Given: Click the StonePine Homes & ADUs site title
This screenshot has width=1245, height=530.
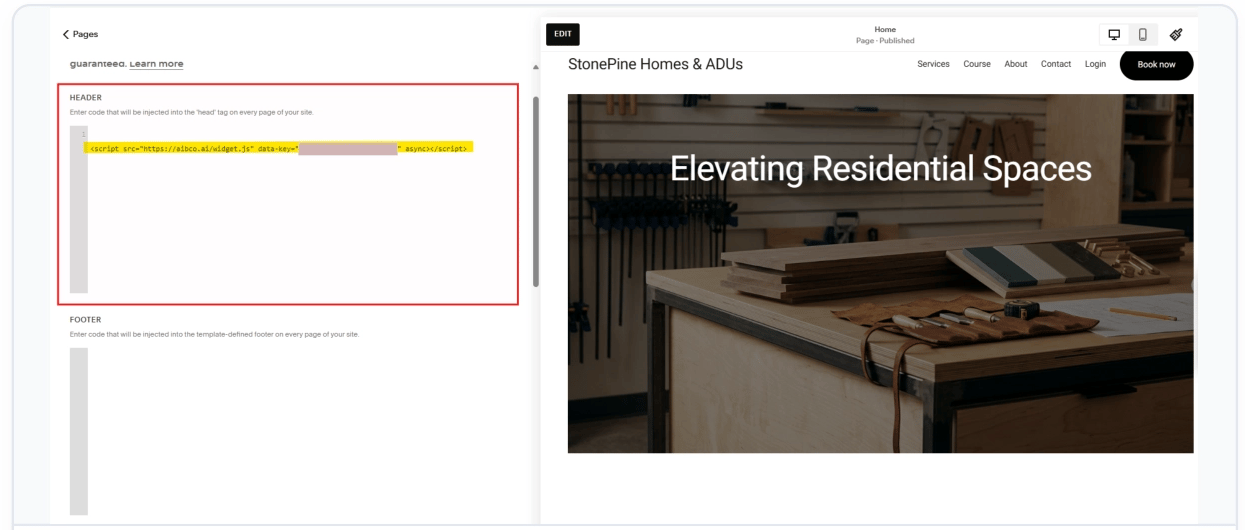Looking at the screenshot, I should (x=655, y=64).
